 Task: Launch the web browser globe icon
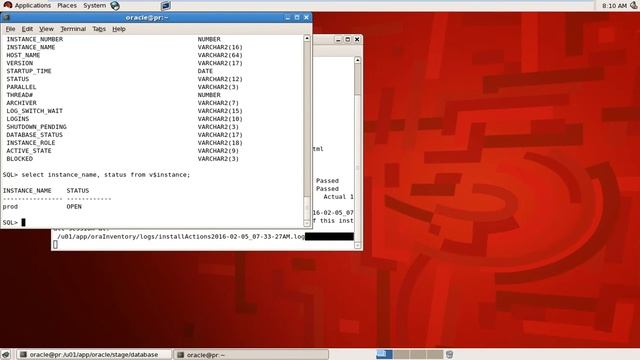pos(116,5)
